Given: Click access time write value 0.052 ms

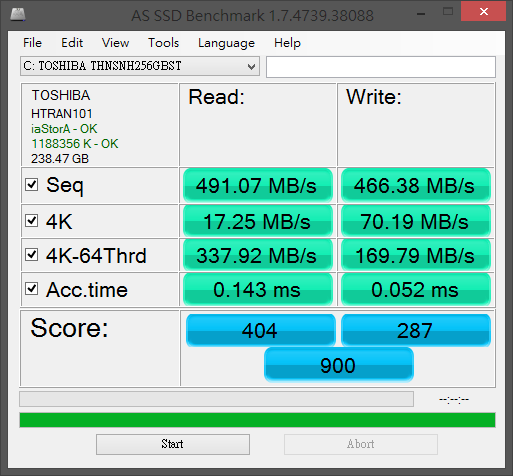Looking at the screenshot, I should [x=416, y=289].
